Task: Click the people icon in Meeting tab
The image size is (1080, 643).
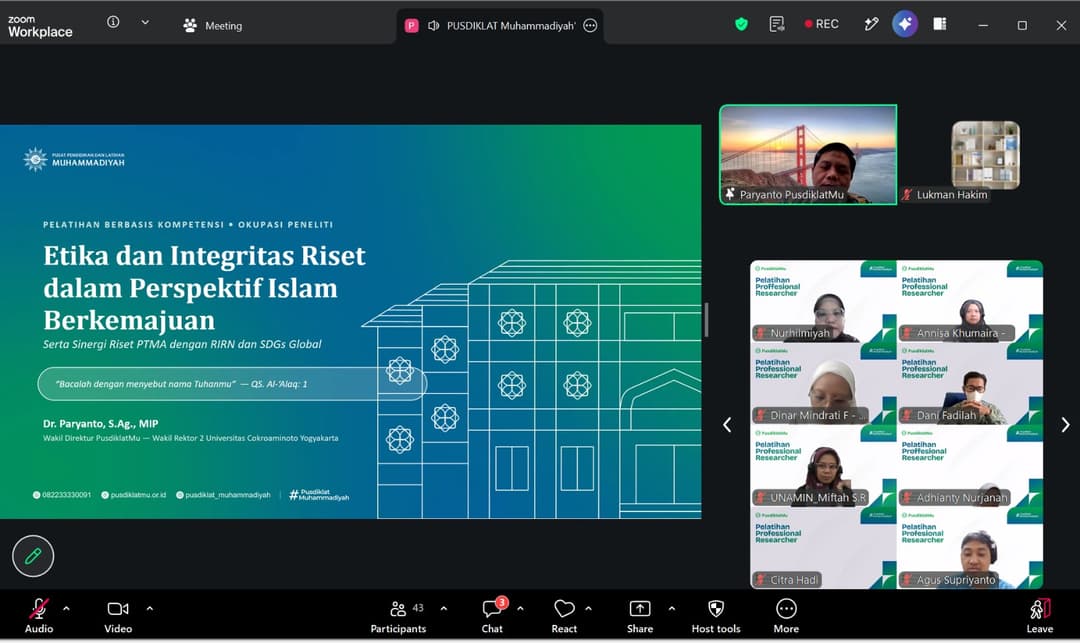Action: [x=190, y=26]
